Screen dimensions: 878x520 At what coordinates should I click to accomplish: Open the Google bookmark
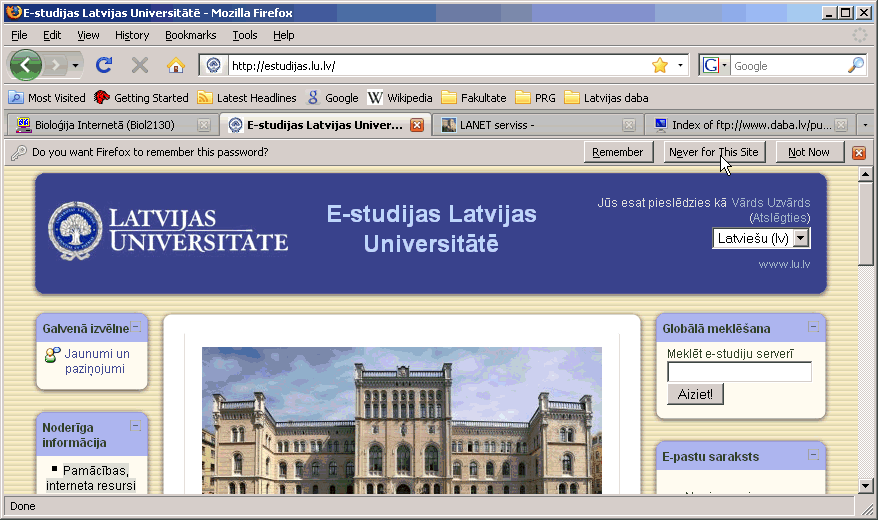click(333, 98)
